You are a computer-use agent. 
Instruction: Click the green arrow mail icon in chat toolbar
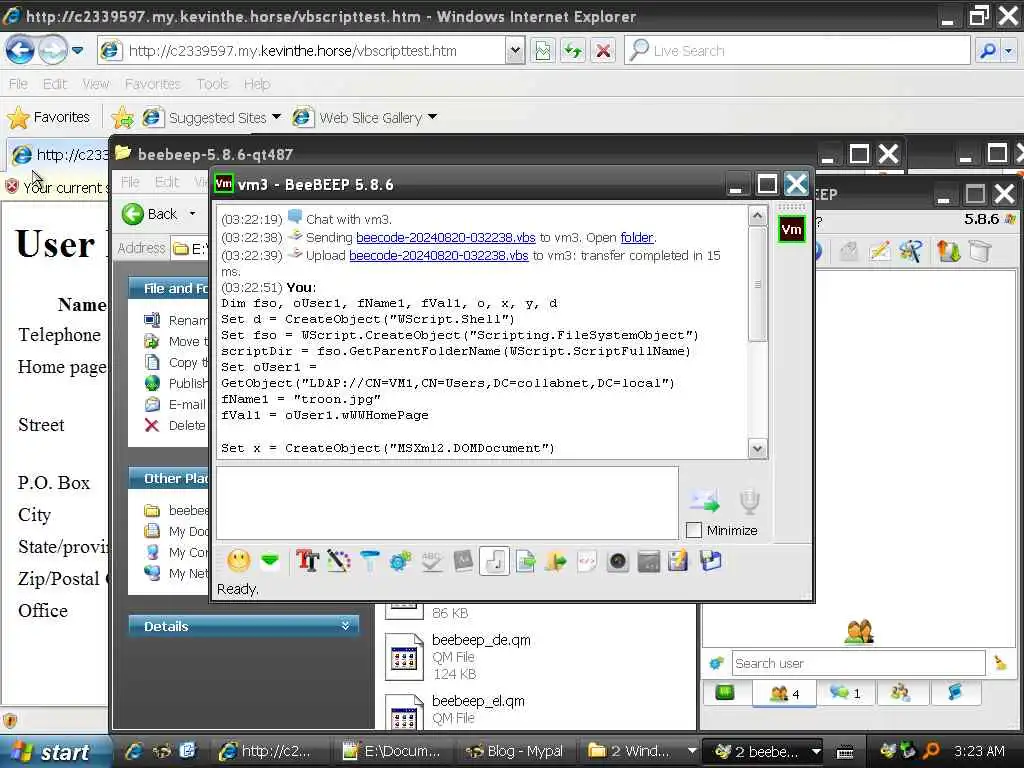coord(270,561)
